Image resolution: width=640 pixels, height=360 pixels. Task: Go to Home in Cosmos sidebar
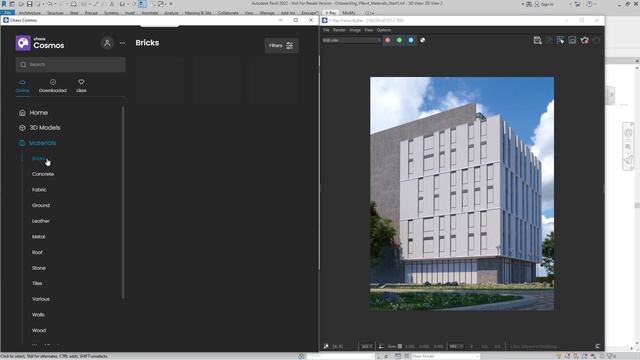[x=34, y=112]
